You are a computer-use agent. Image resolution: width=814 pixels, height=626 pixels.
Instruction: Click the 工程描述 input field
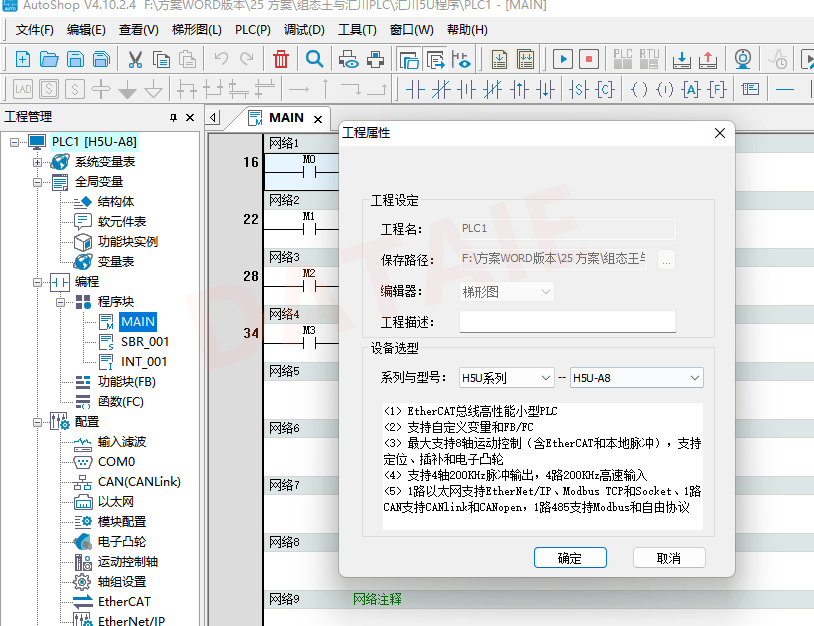pos(567,322)
